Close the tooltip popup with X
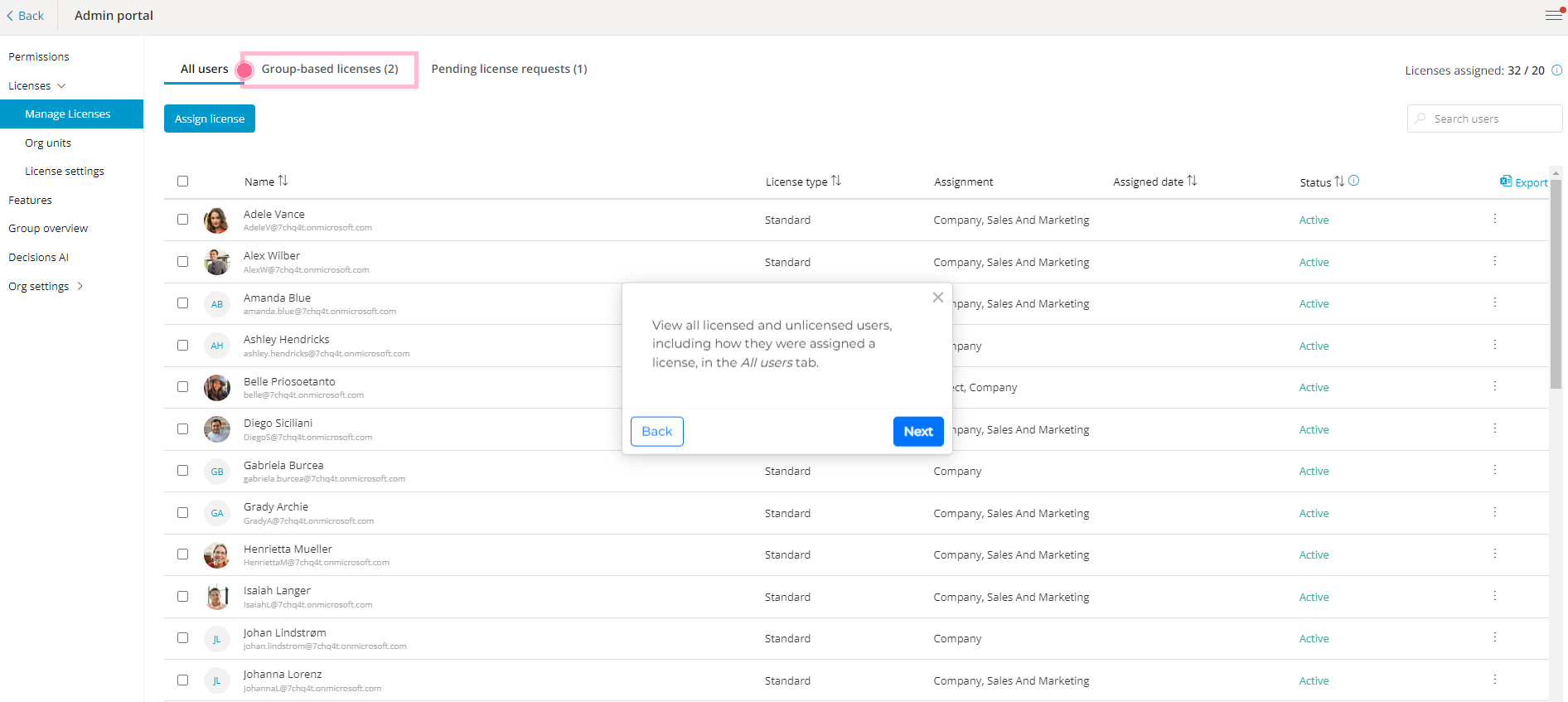This screenshot has width=1568, height=702. (x=937, y=298)
